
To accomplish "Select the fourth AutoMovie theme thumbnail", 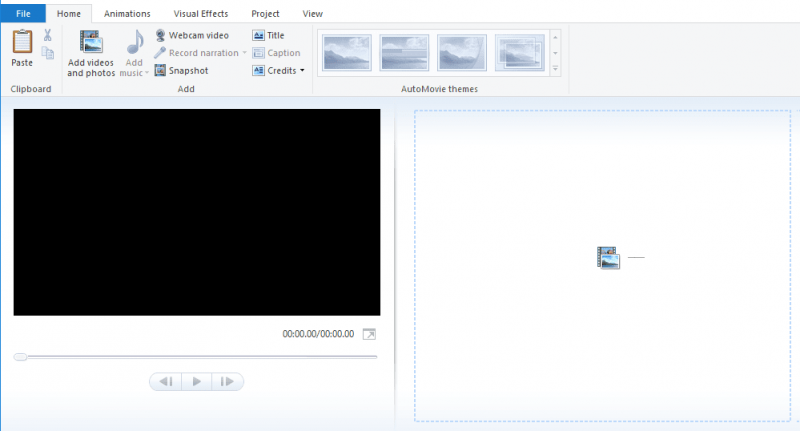I will (519, 53).
